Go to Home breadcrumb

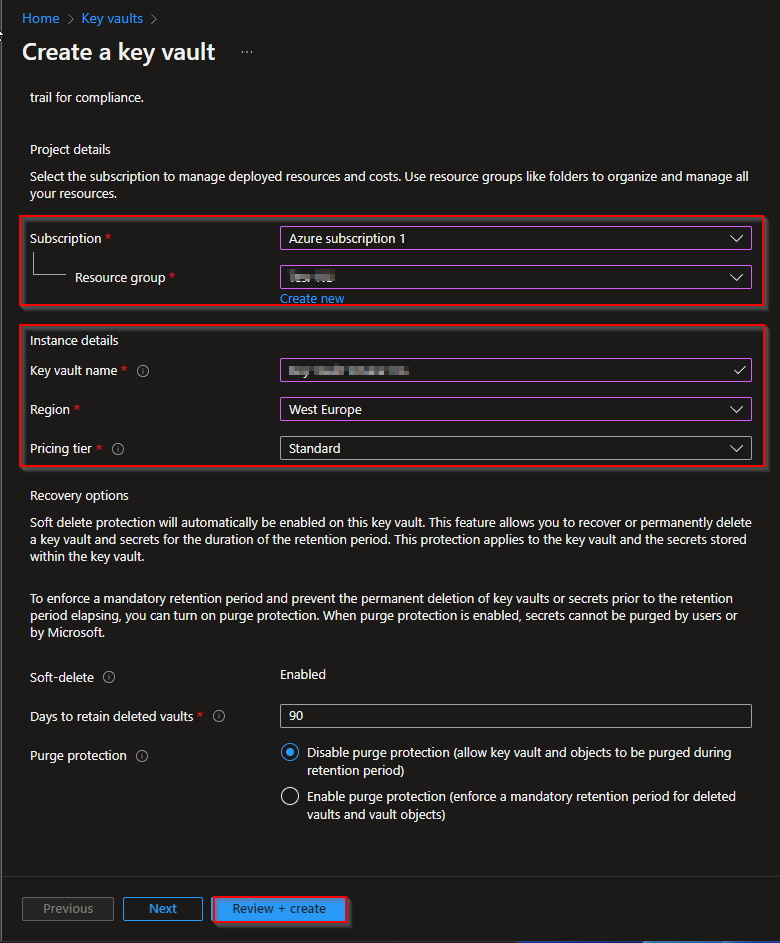pos(40,18)
